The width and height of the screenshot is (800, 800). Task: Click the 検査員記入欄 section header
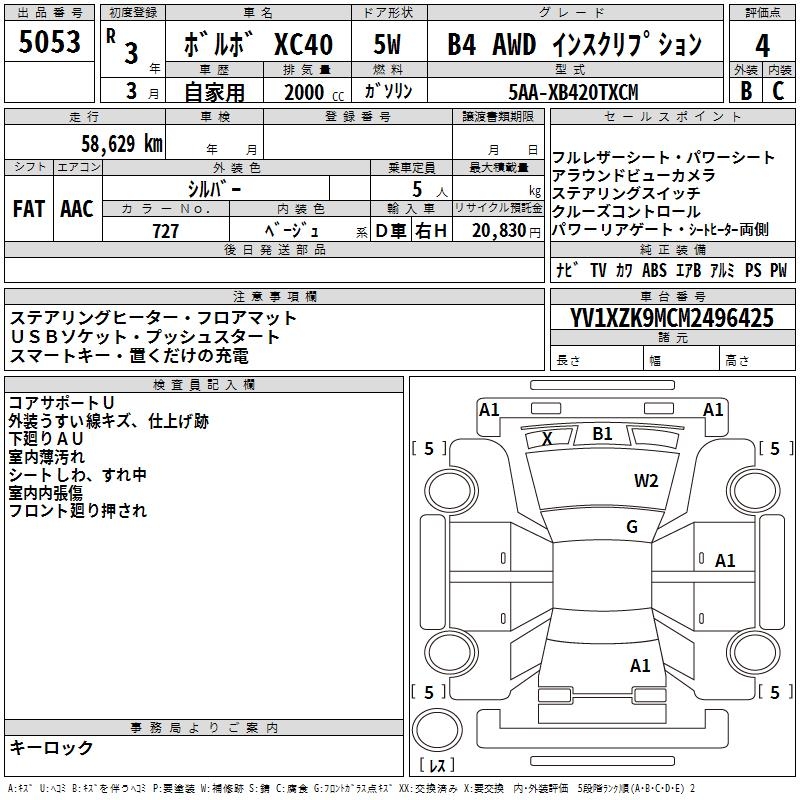point(204,385)
